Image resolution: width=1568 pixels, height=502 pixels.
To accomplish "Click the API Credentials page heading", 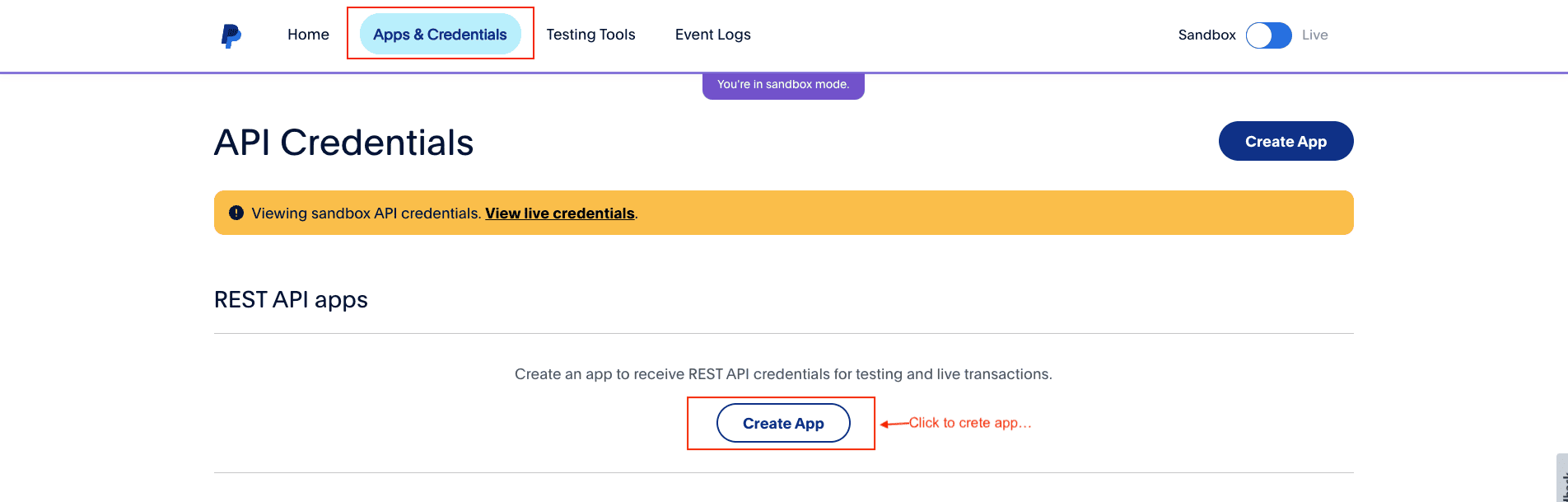I will (343, 143).
